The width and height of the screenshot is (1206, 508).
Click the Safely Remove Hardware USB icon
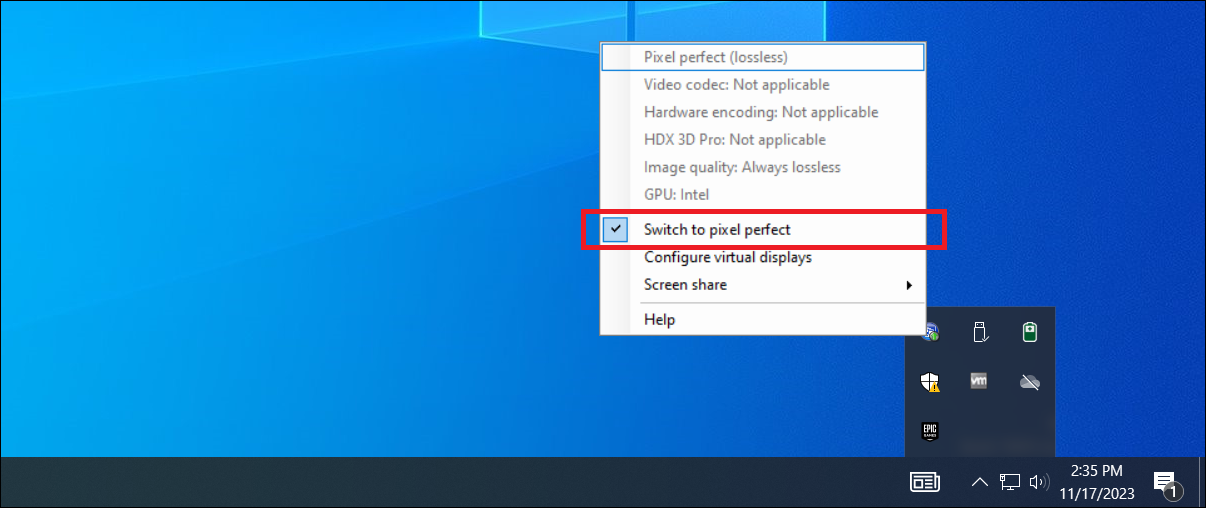click(980, 332)
